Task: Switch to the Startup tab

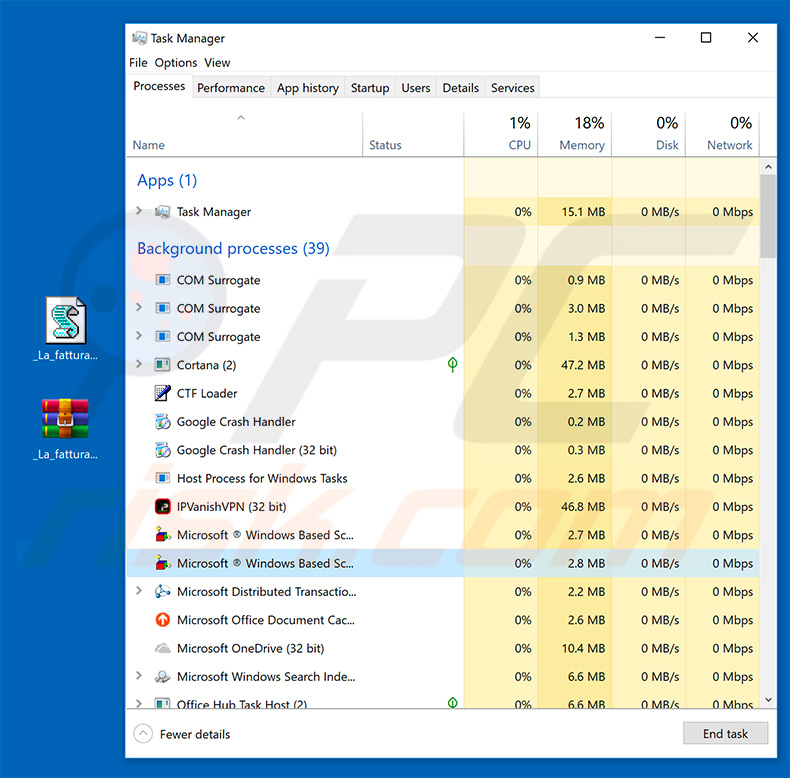Action: (370, 88)
